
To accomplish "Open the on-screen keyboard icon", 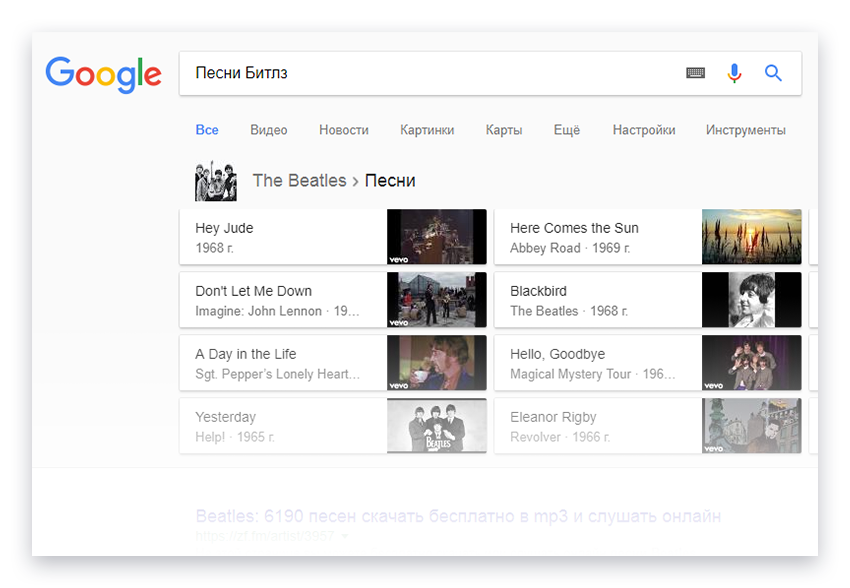I will click(x=696, y=73).
